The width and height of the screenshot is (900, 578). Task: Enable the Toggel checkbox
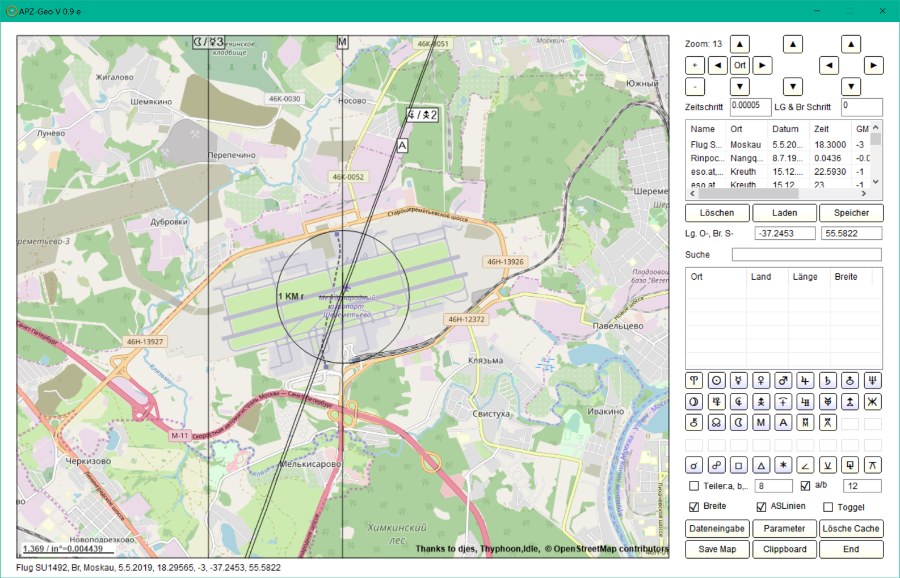[x=828, y=507]
